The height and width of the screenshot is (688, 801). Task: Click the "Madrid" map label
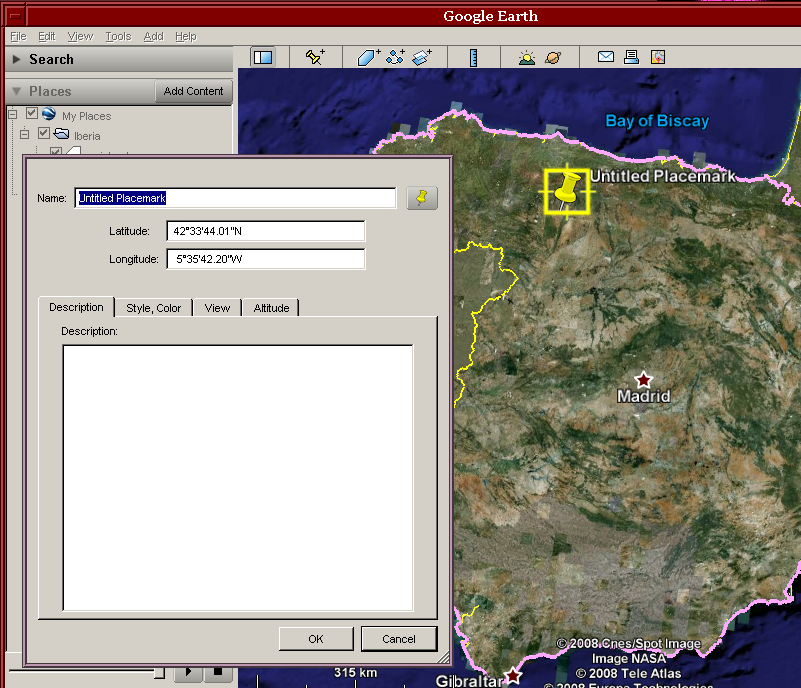(x=644, y=396)
